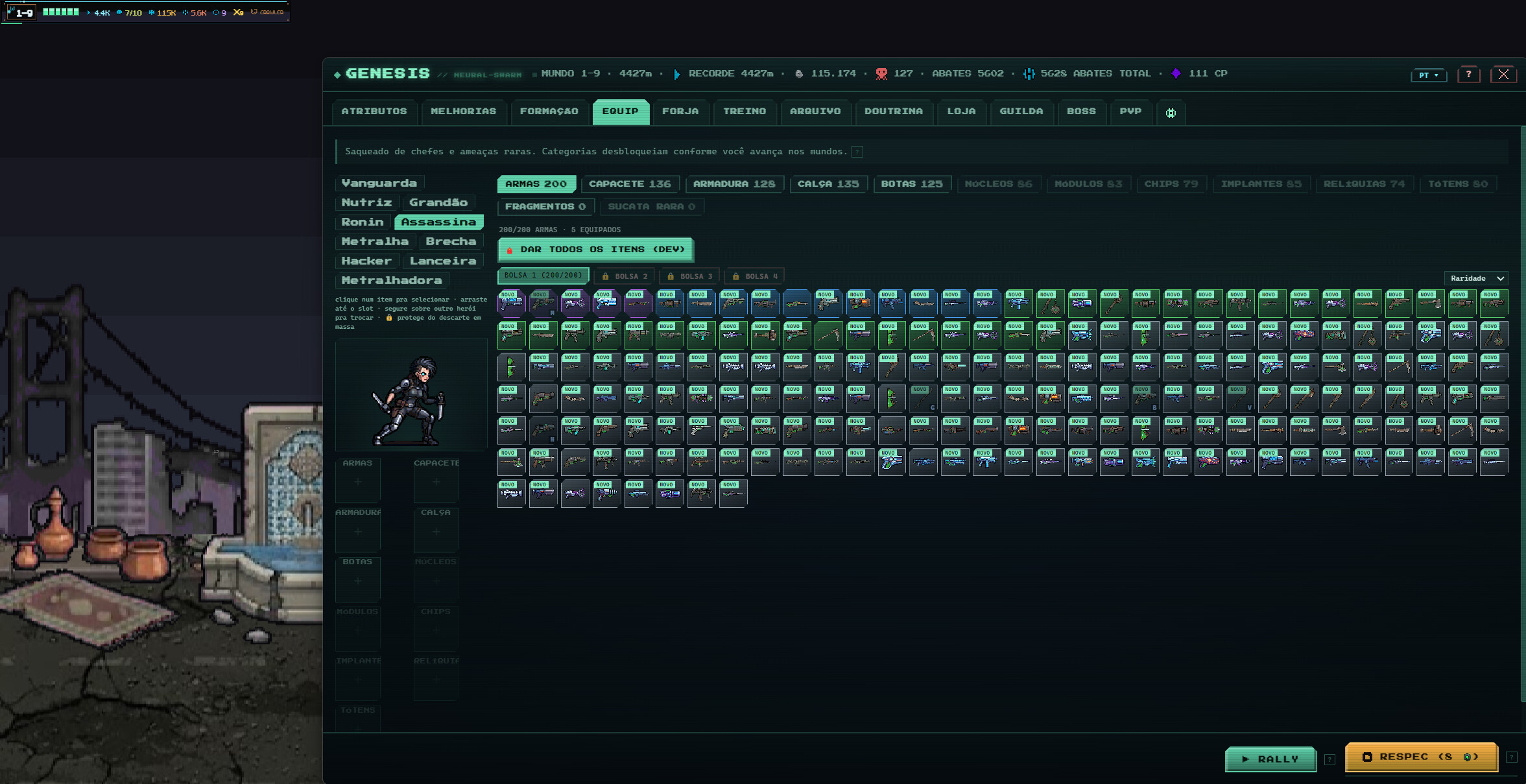Click the green energy bar in the HUD

tap(61, 12)
